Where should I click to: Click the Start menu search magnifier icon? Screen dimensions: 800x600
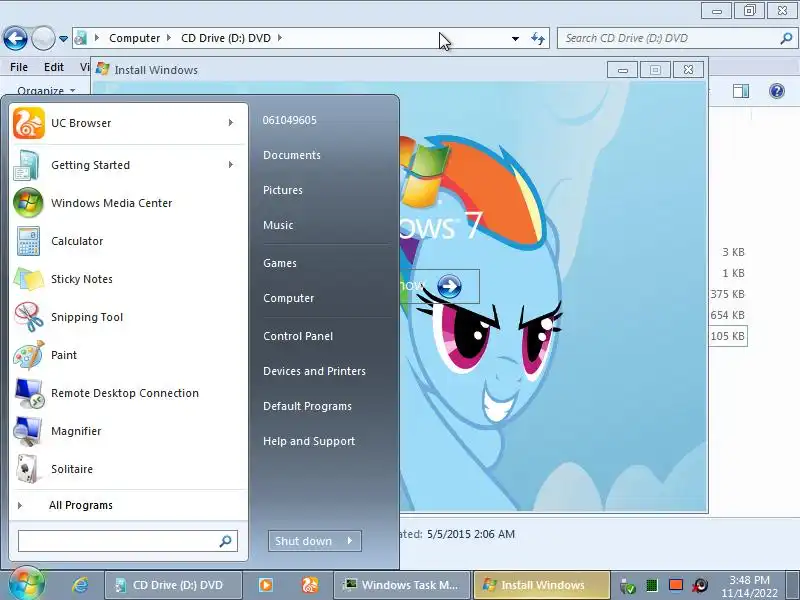tap(225, 541)
